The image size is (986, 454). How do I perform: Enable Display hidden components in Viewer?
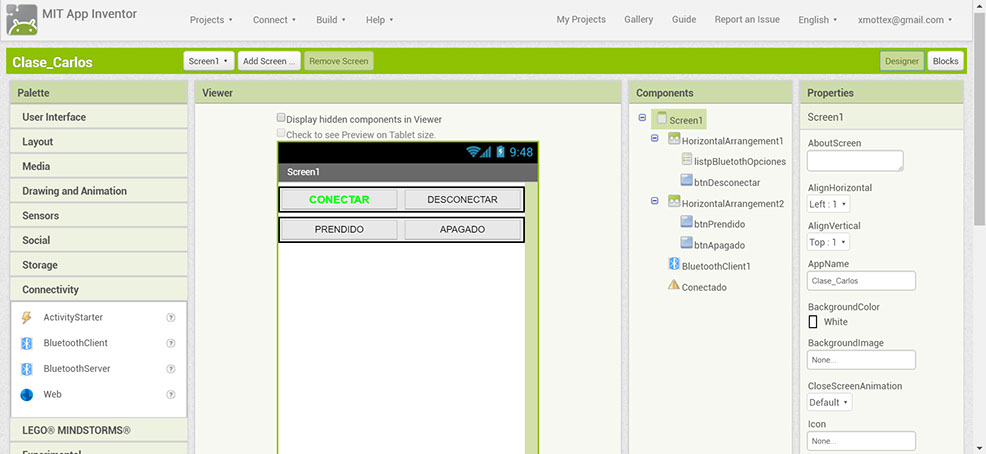click(281, 118)
